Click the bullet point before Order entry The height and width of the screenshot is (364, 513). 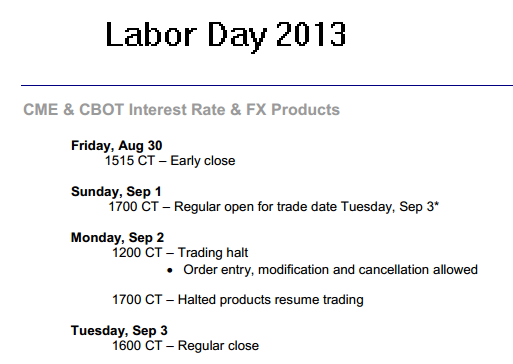coord(170,270)
